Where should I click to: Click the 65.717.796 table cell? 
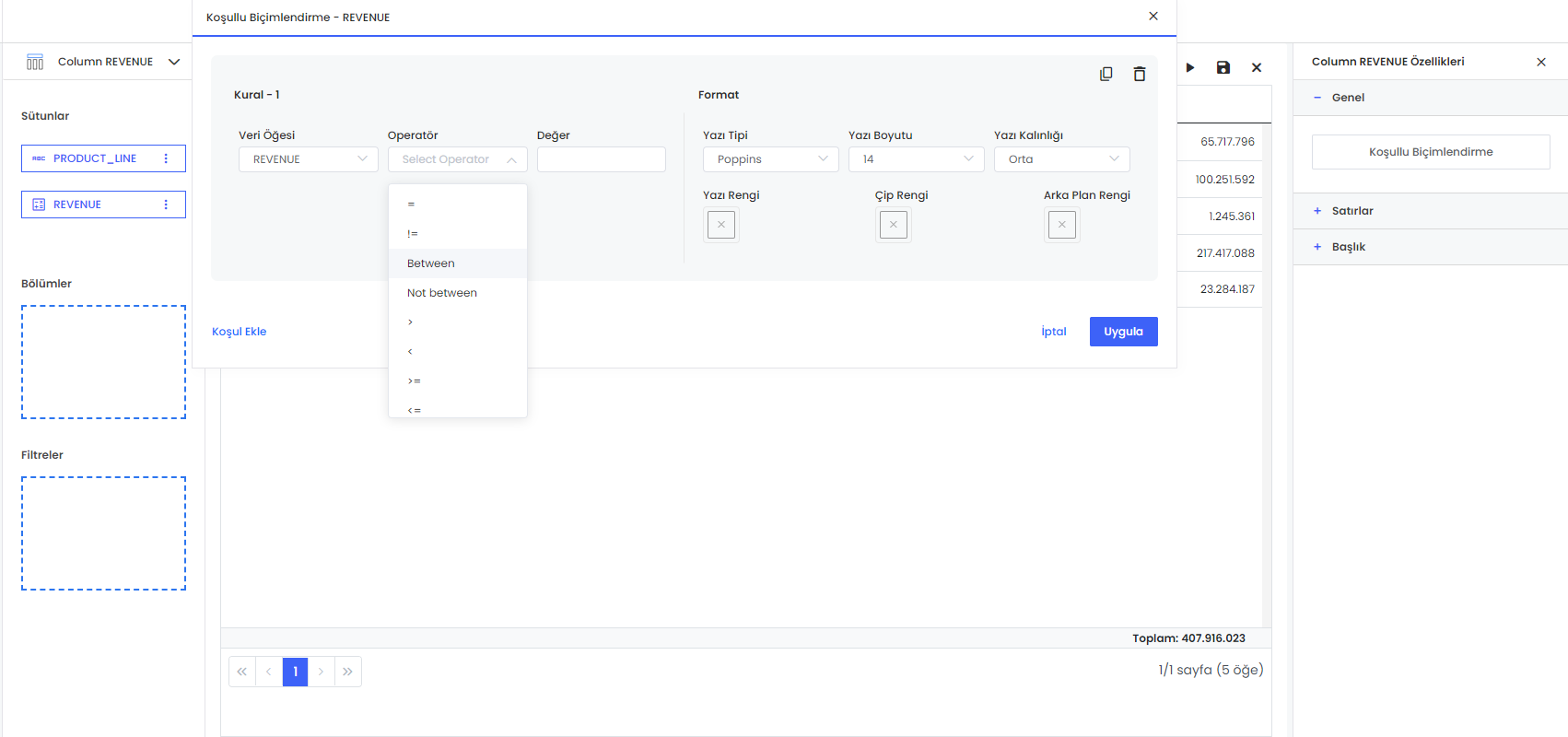(x=1227, y=142)
